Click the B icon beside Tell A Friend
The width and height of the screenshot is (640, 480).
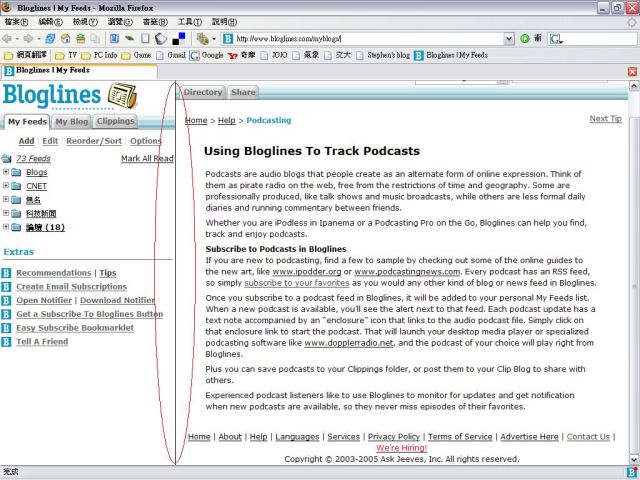[7, 342]
